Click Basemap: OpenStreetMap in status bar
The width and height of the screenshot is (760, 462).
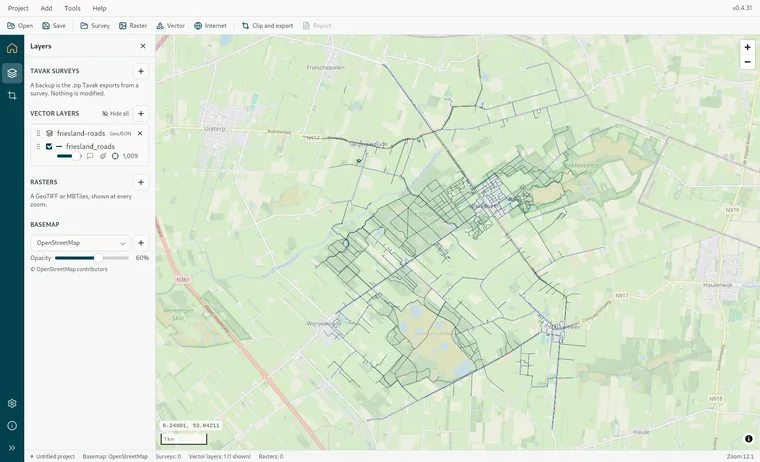(115, 457)
